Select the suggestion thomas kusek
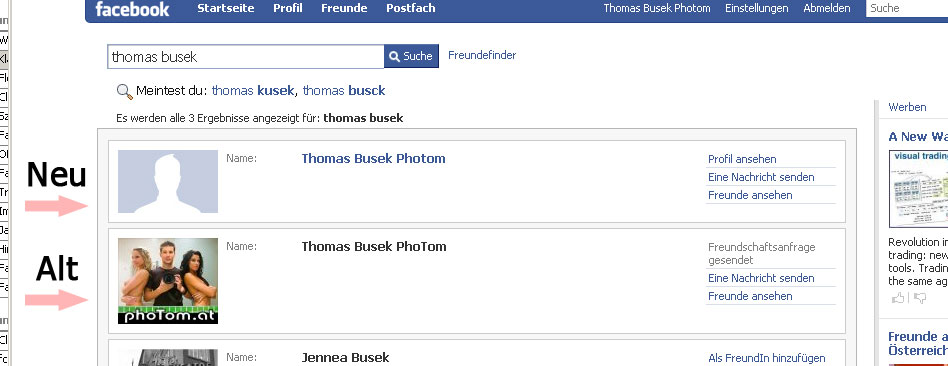 click(x=253, y=91)
